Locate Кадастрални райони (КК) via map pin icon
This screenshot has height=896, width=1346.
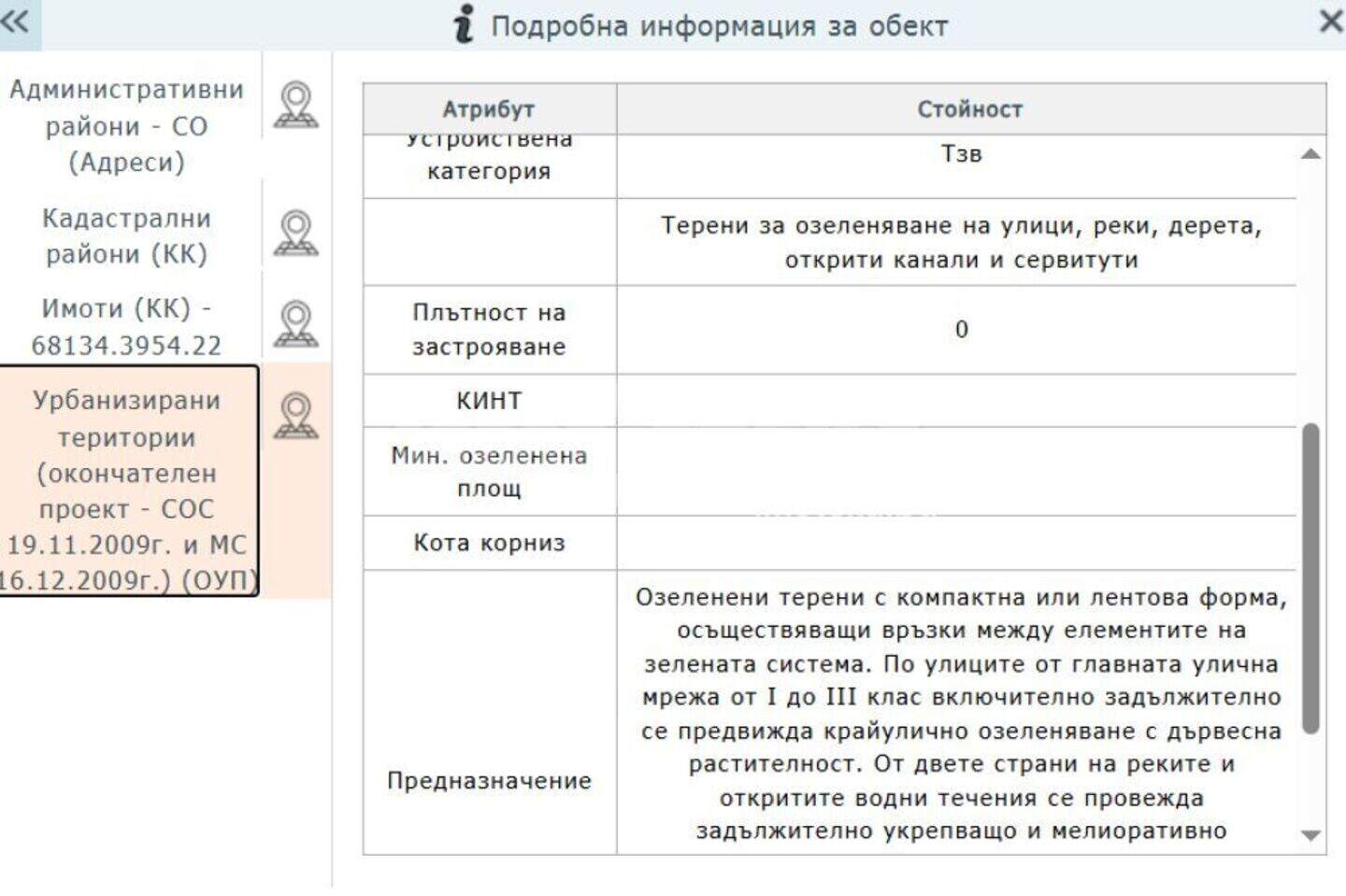click(295, 234)
